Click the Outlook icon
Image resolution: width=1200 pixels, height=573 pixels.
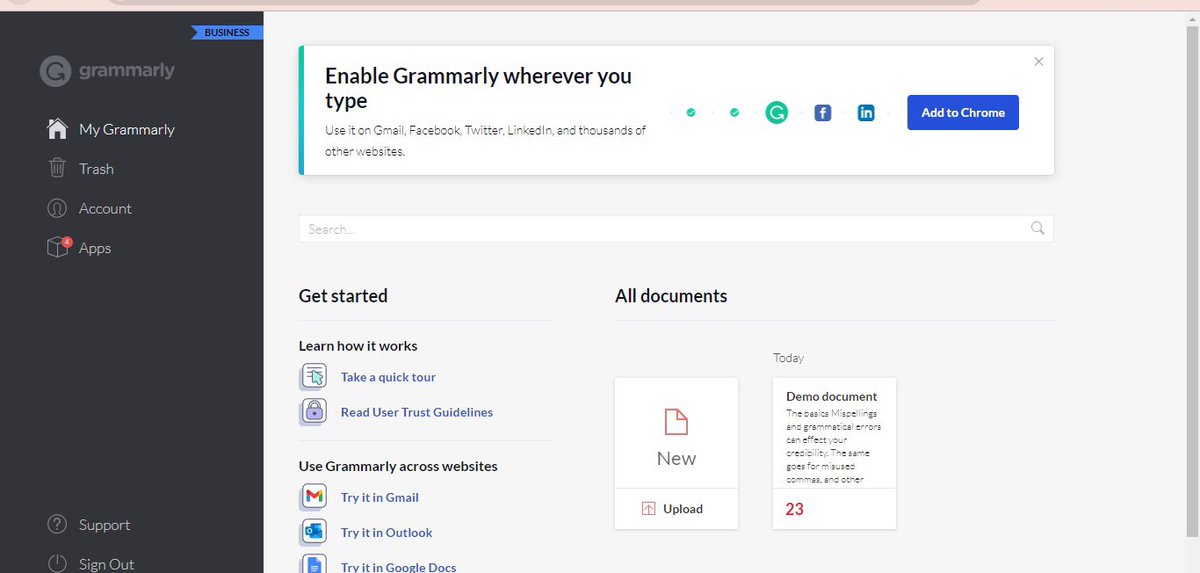pyautogui.click(x=314, y=532)
